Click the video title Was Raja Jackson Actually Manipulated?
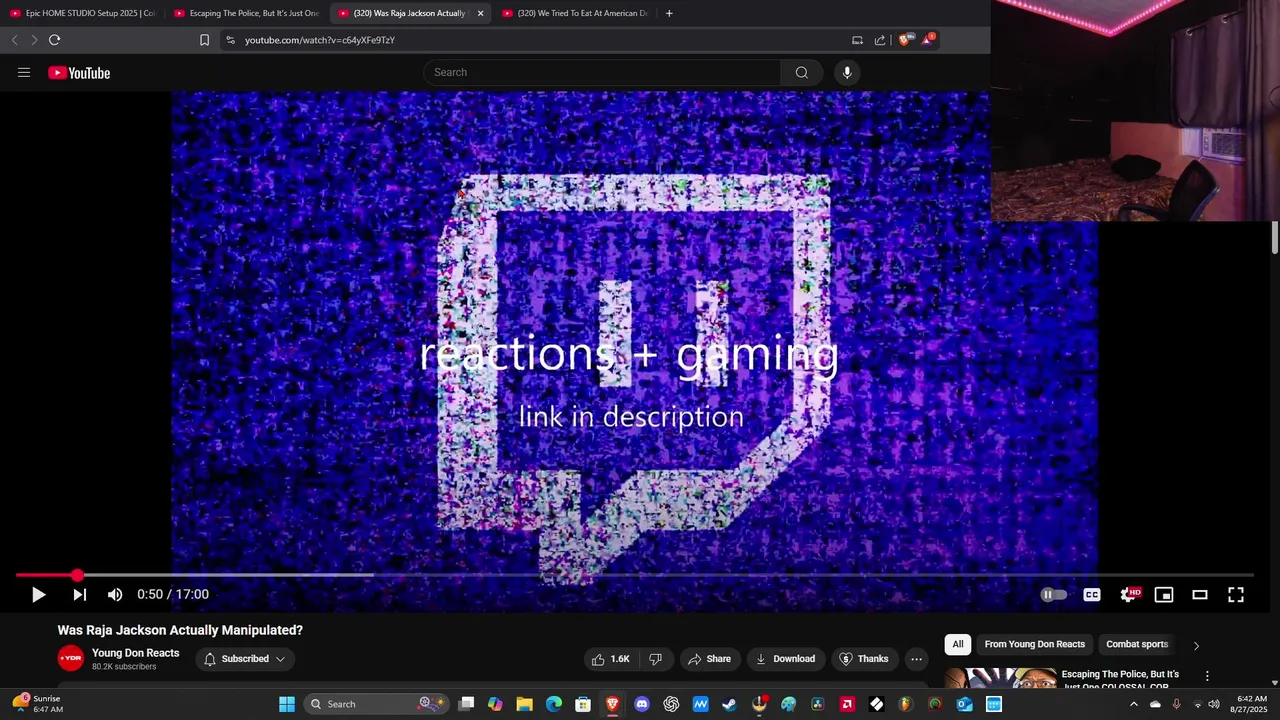Viewport: 1280px width, 720px height. (x=180, y=630)
